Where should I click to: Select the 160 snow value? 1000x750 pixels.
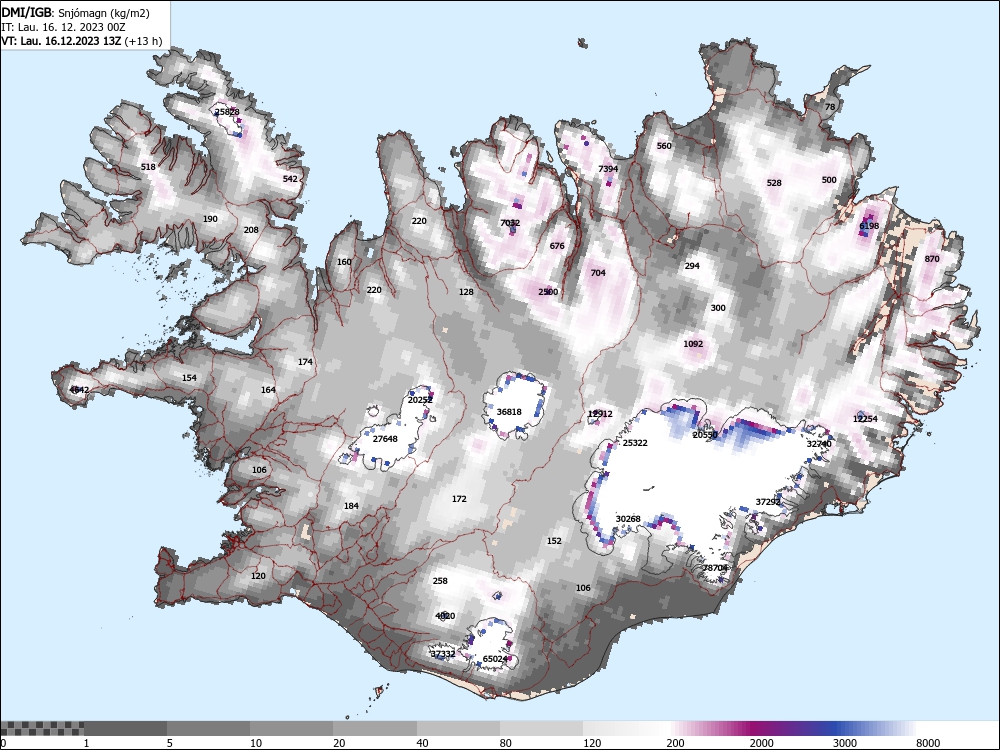point(344,262)
